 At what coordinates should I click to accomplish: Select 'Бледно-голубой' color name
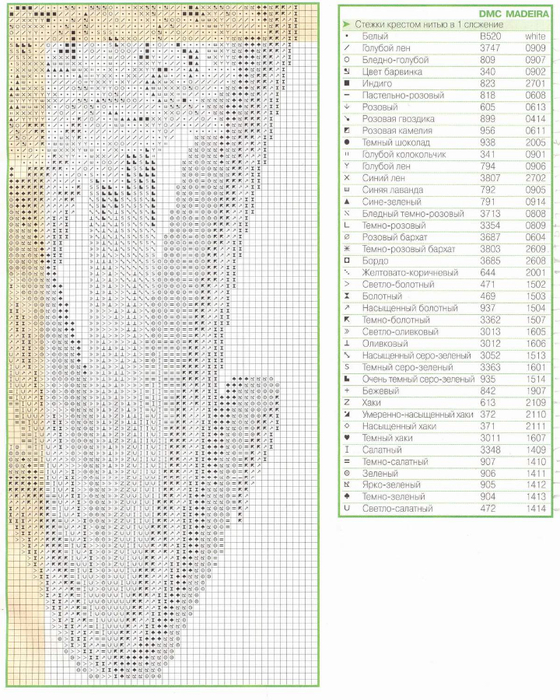coord(395,60)
